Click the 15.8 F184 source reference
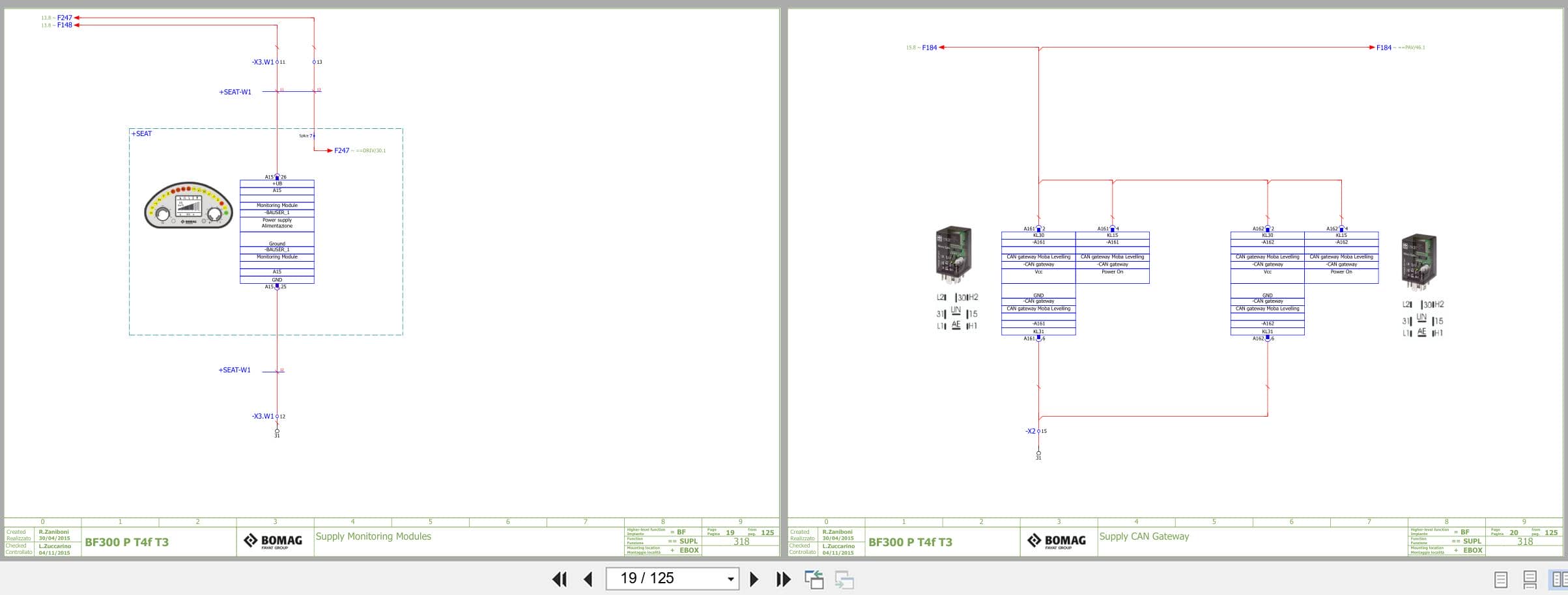1568x595 pixels. [921, 48]
